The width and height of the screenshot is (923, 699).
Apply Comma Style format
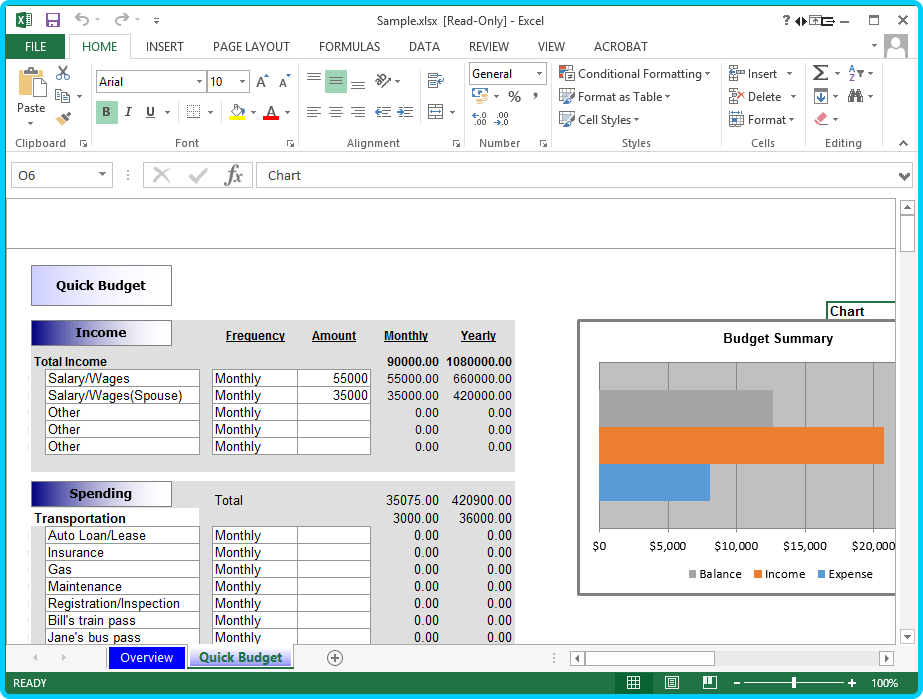536,97
